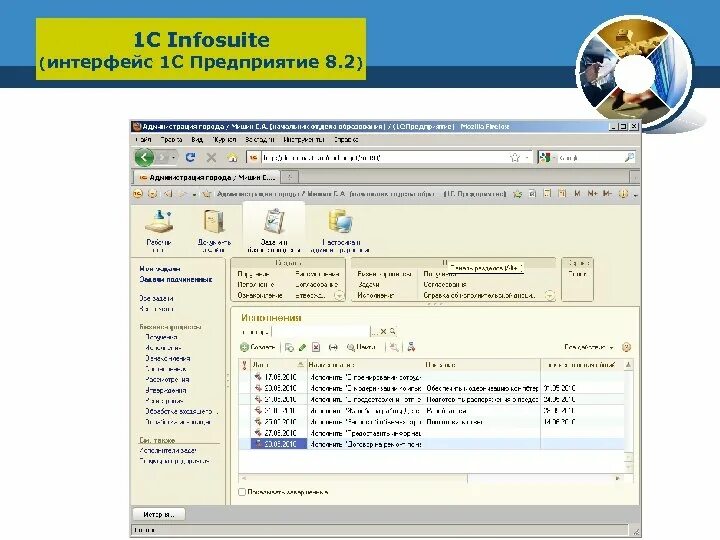Image resolution: width=720 pixels, height=540 pixels.
Task: Open address bar history dropdown arrow
Action: pos(527,158)
